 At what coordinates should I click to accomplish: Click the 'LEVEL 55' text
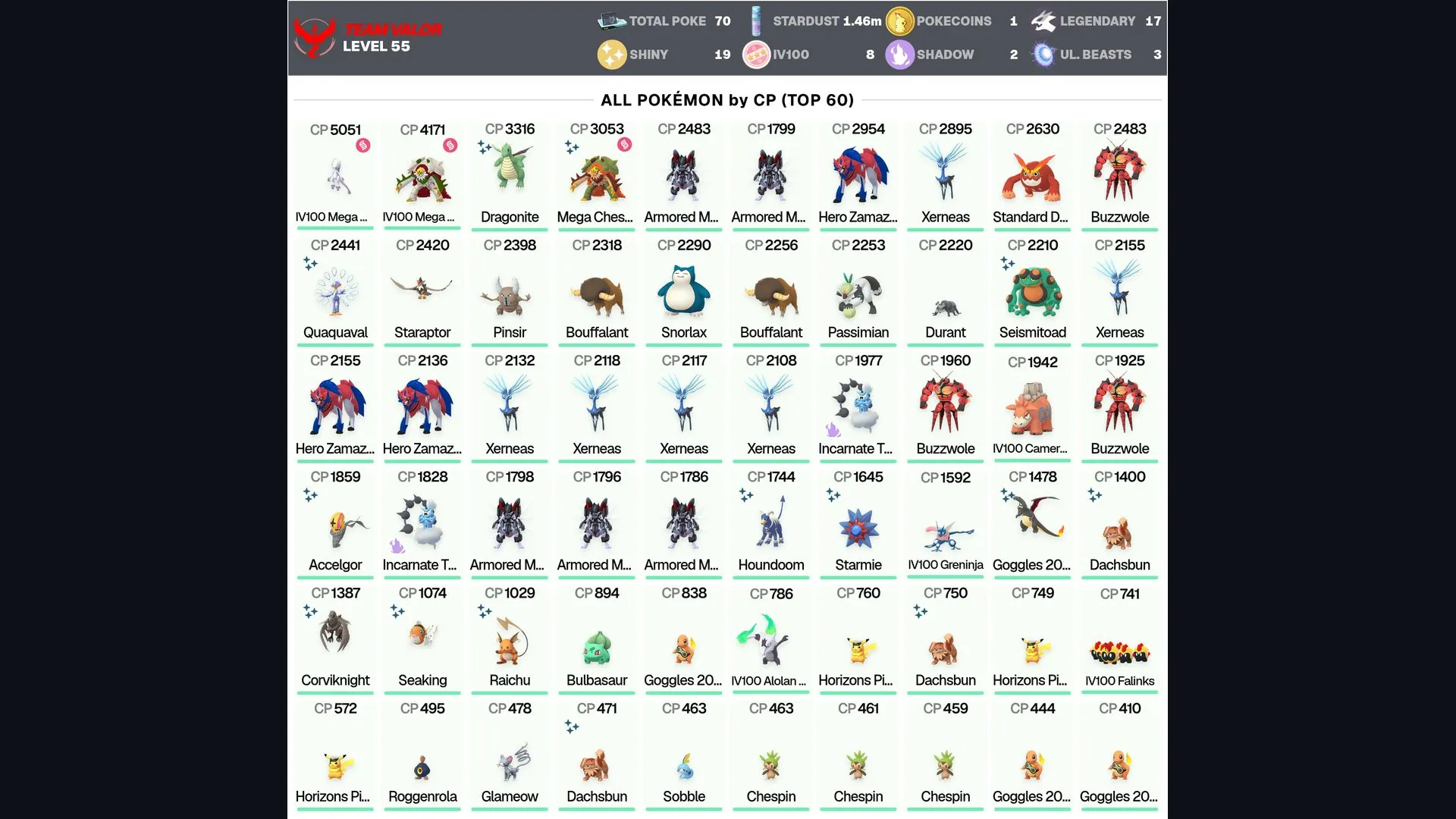click(x=376, y=46)
